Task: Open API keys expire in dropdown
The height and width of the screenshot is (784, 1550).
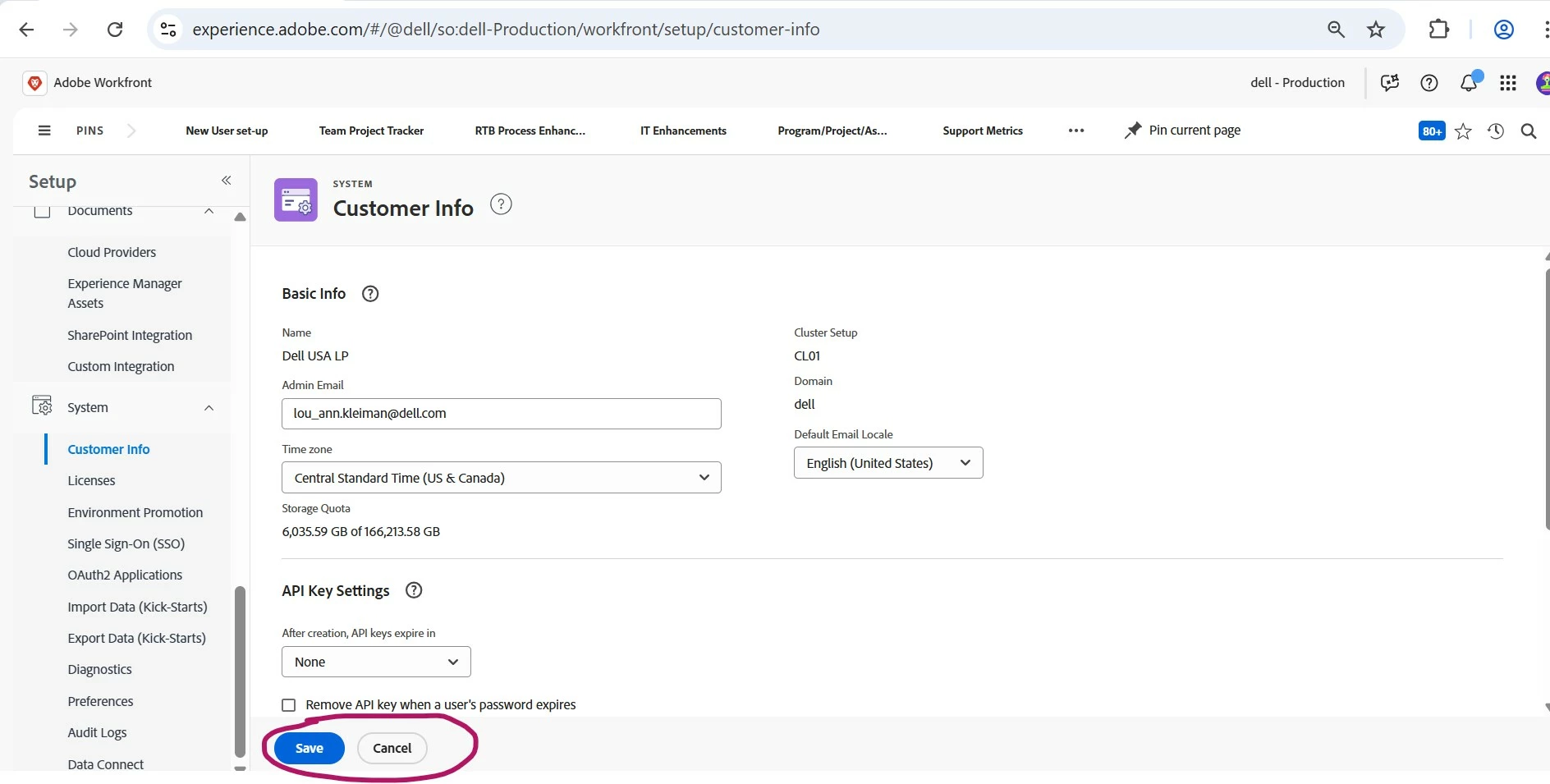Action: click(x=376, y=662)
